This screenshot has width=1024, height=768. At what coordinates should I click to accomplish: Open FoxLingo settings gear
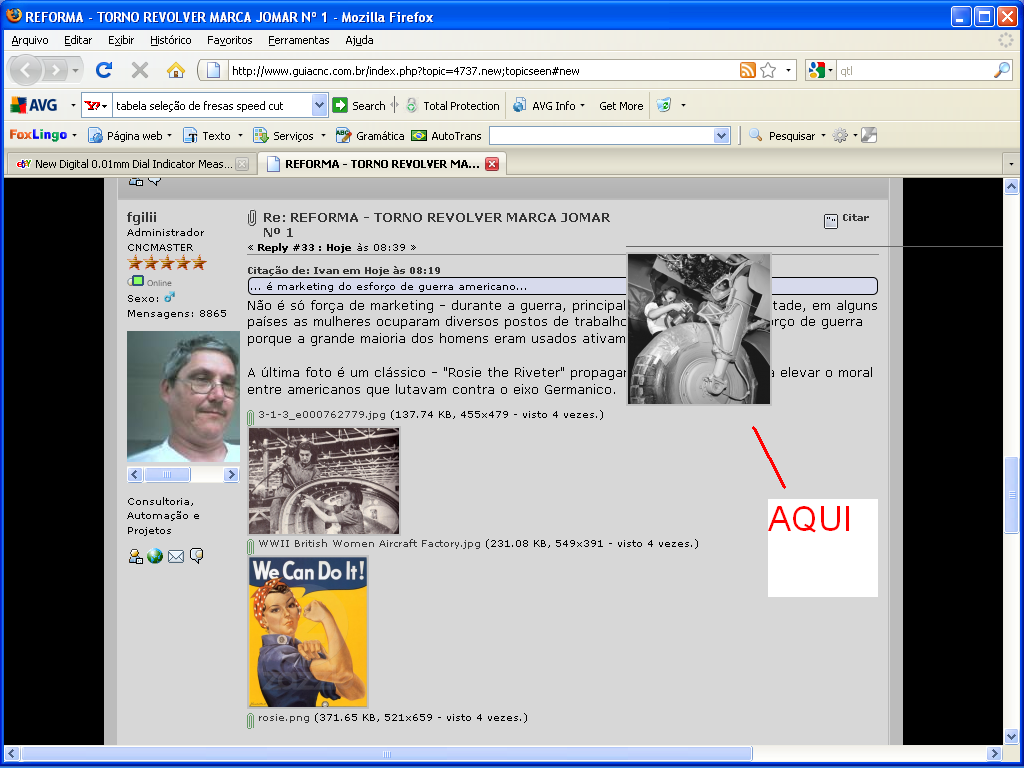coord(840,135)
